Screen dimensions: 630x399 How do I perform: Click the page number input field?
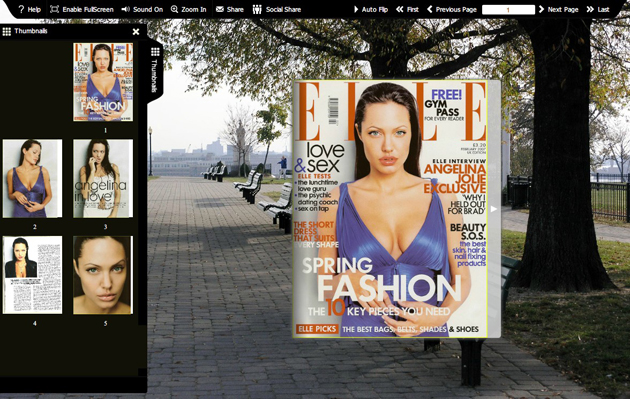tap(508, 10)
